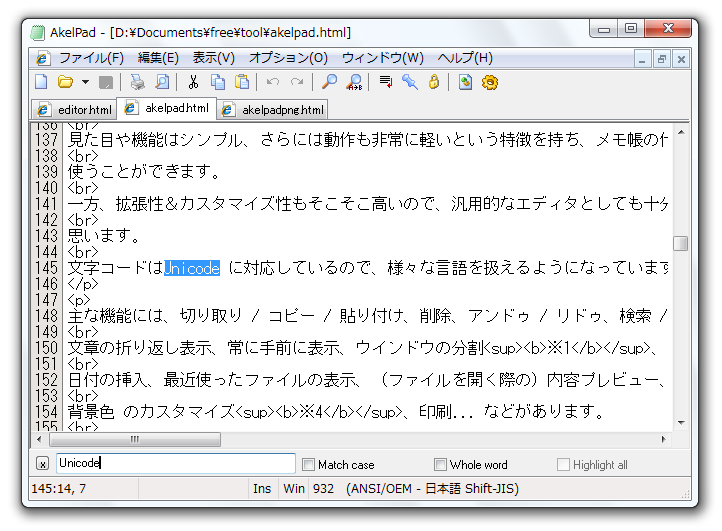Click the </p> tag on line 146
722x531 pixels.
(83, 284)
